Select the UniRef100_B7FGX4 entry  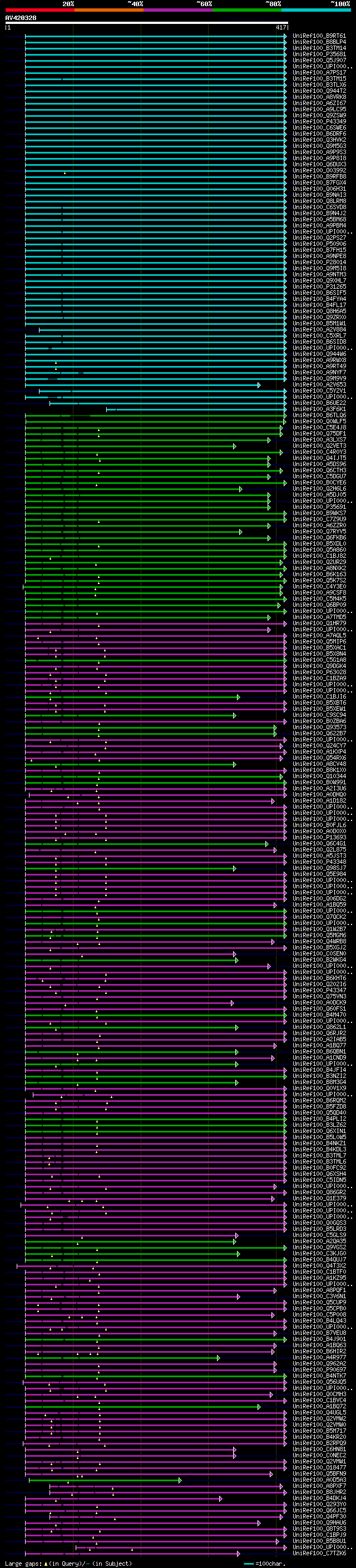coord(319,182)
